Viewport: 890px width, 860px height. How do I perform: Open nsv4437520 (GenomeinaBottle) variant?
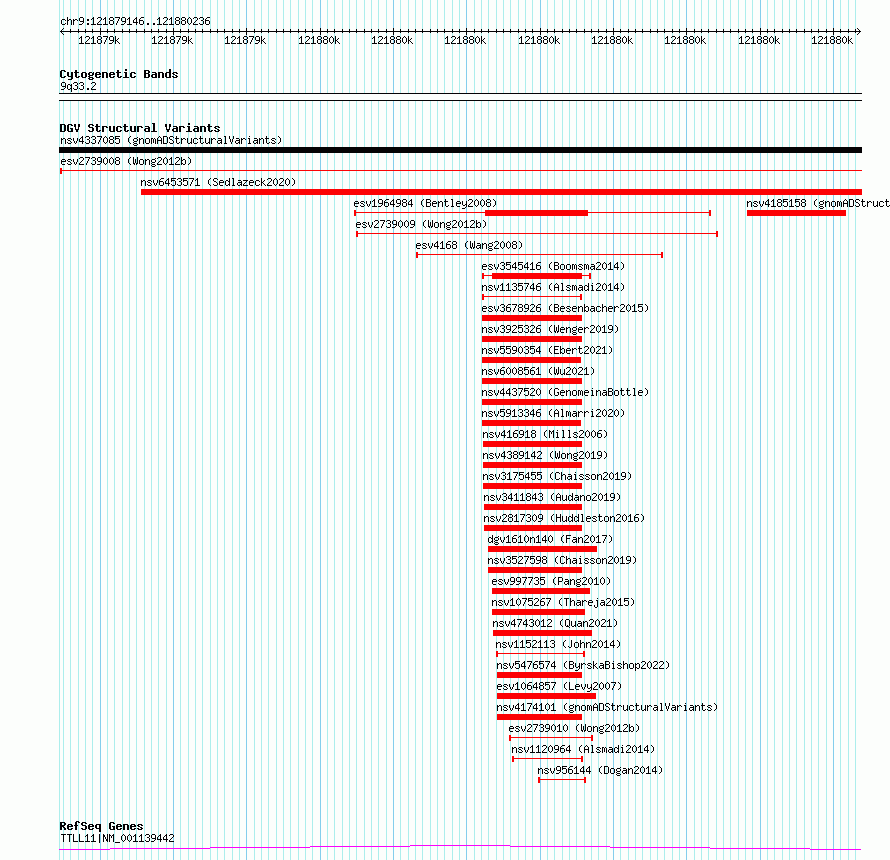(x=565, y=392)
